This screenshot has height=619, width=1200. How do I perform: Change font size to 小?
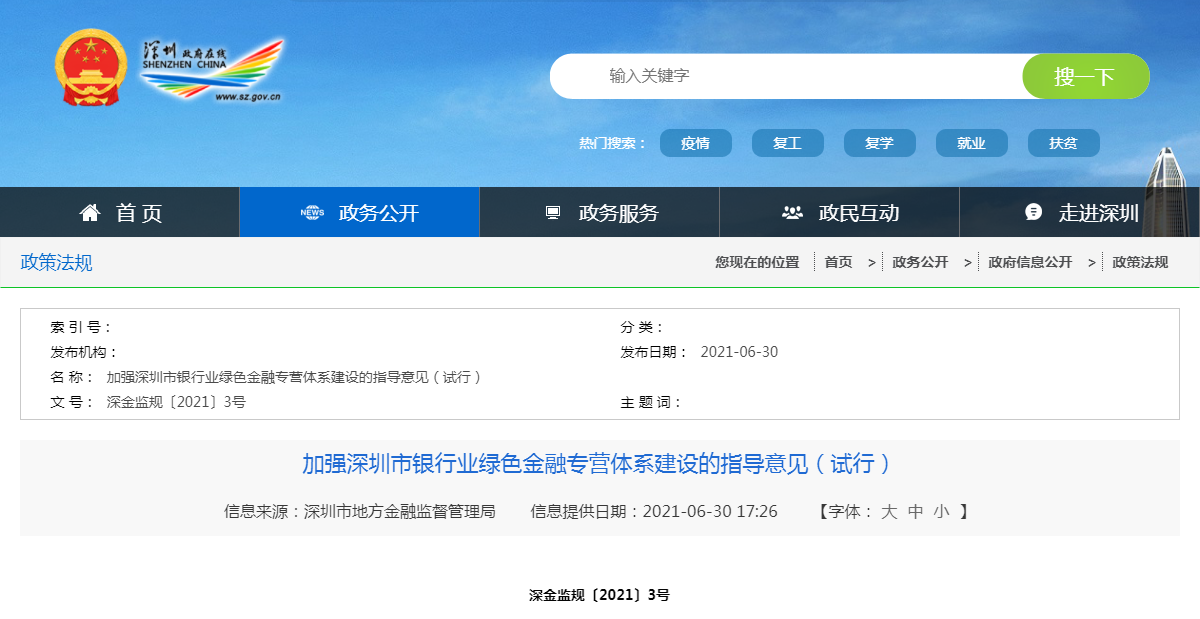pyautogui.click(x=941, y=512)
